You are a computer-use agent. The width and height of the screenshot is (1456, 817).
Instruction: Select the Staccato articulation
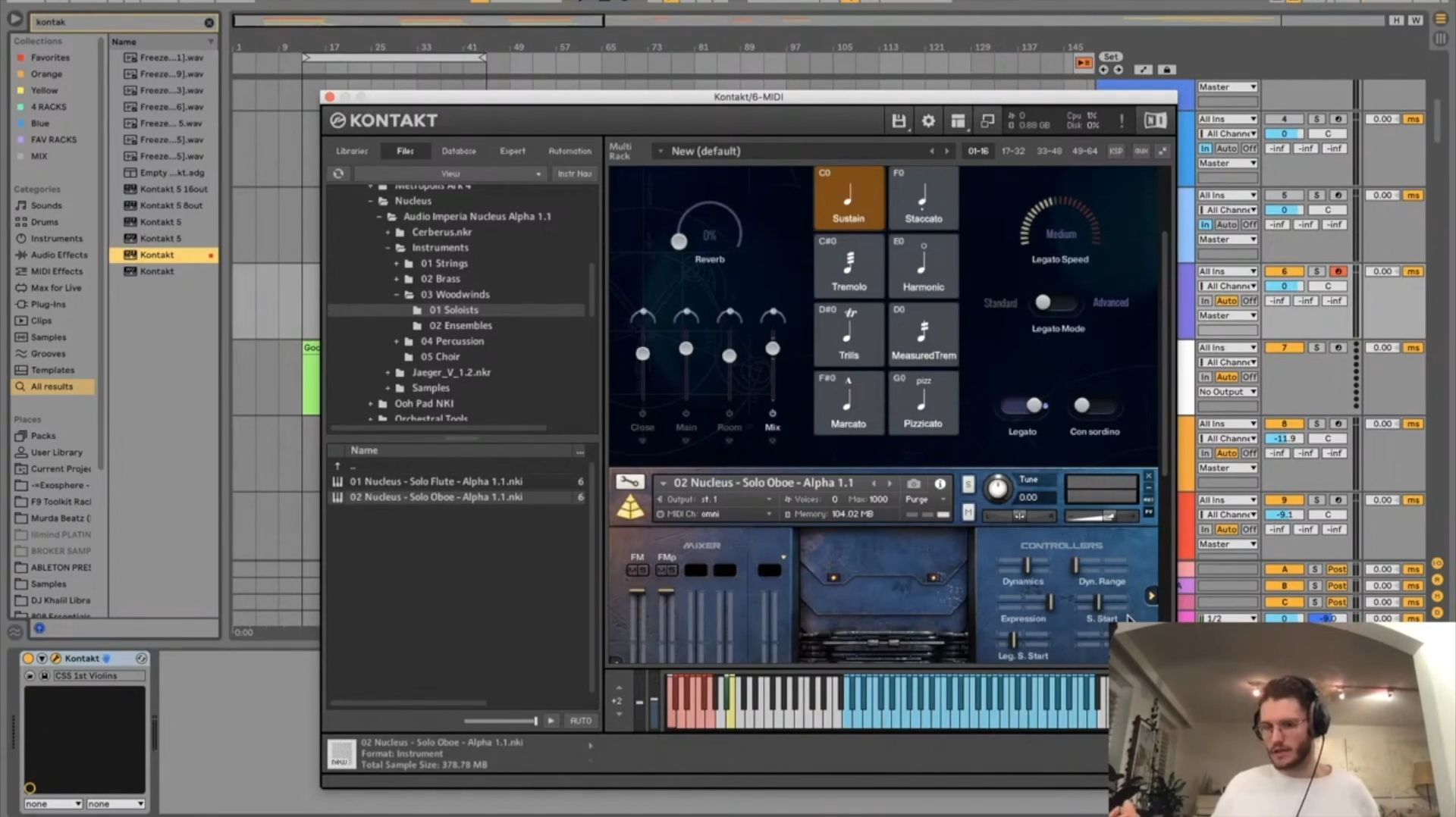point(923,198)
